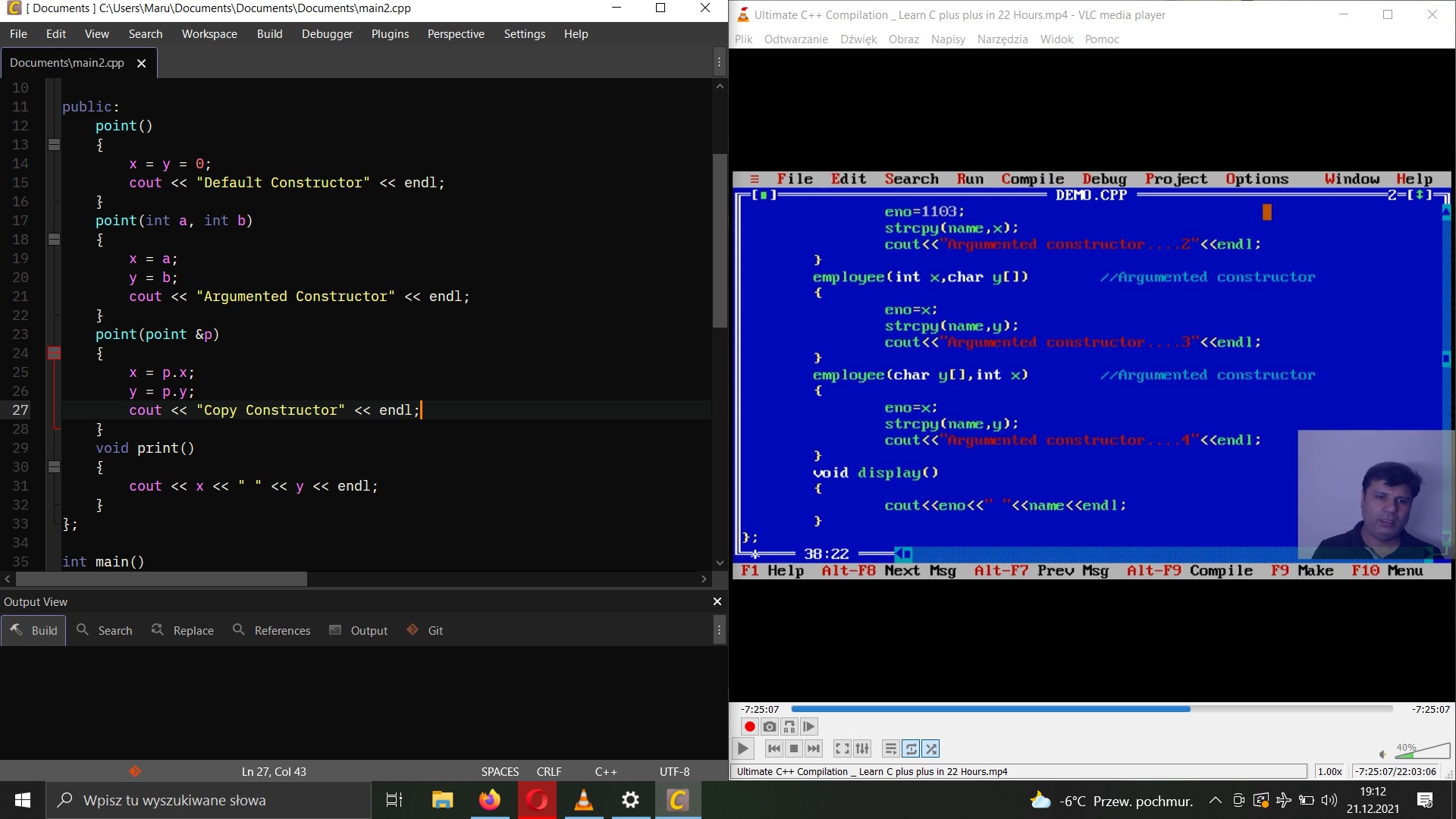Switch to the Search output tab
The width and height of the screenshot is (1456, 819).
pyautogui.click(x=105, y=630)
